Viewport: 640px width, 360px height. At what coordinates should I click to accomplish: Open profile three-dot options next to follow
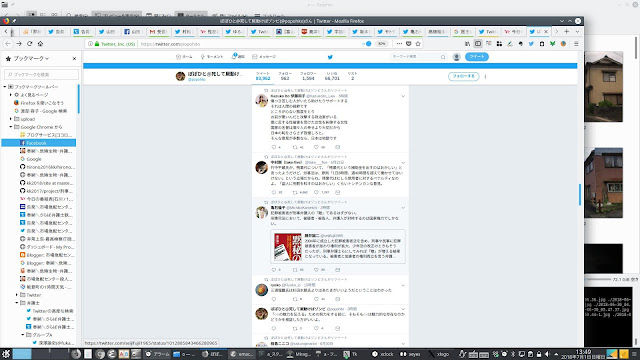click(x=485, y=76)
